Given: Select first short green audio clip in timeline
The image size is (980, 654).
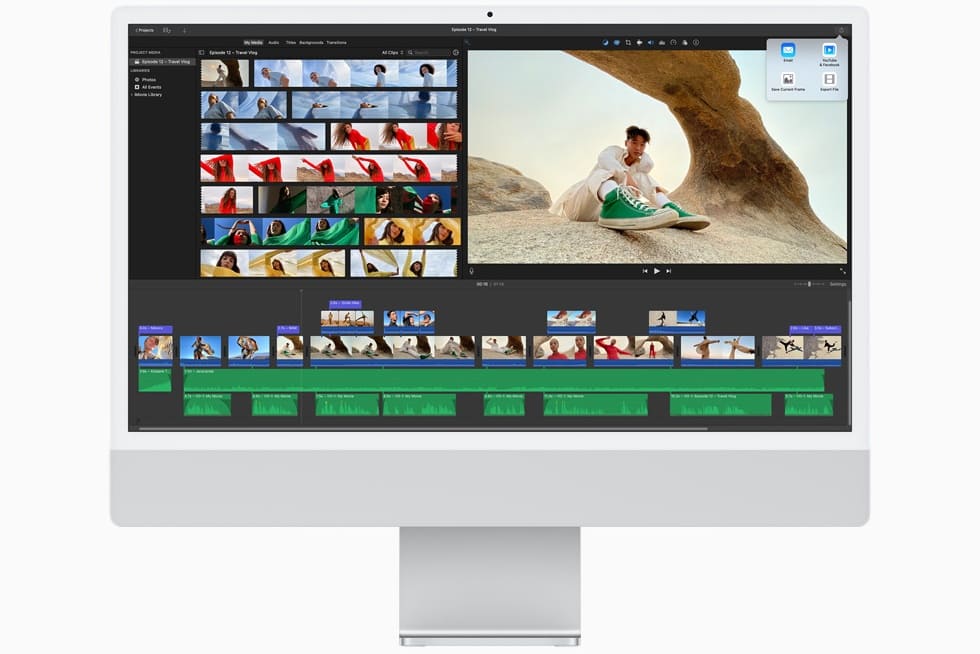Looking at the screenshot, I should pyautogui.click(x=154, y=380).
